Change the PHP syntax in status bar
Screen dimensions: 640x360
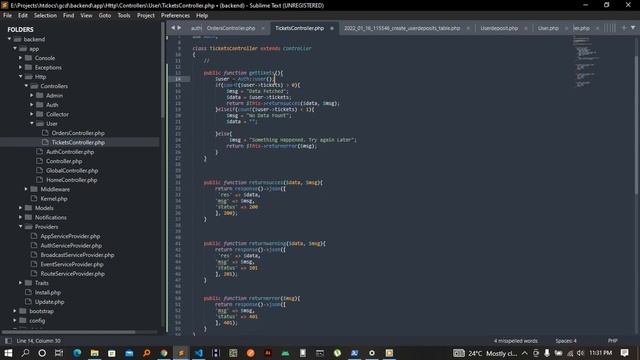(x=612, y=341)
